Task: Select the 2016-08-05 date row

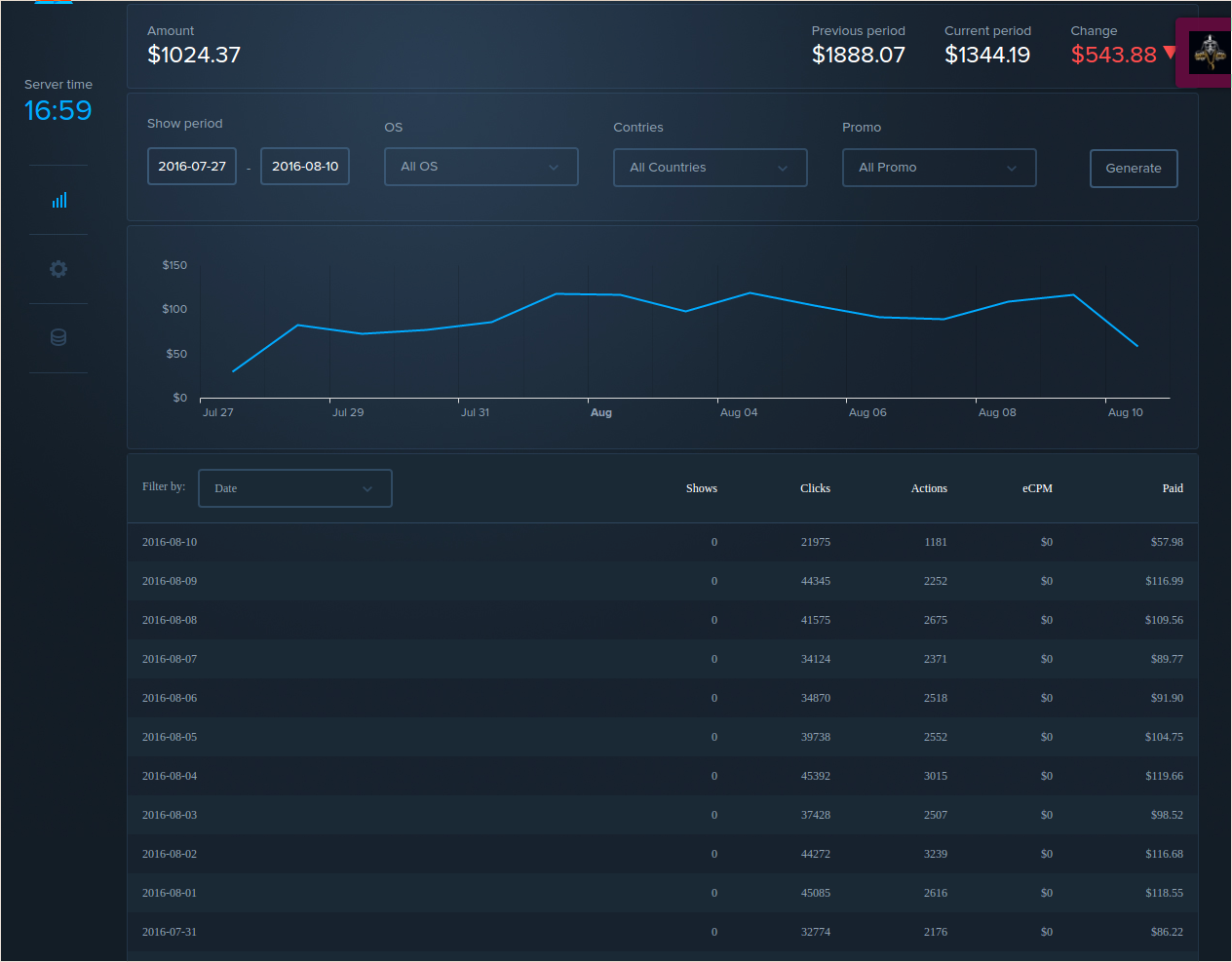Action: (663, 737)
